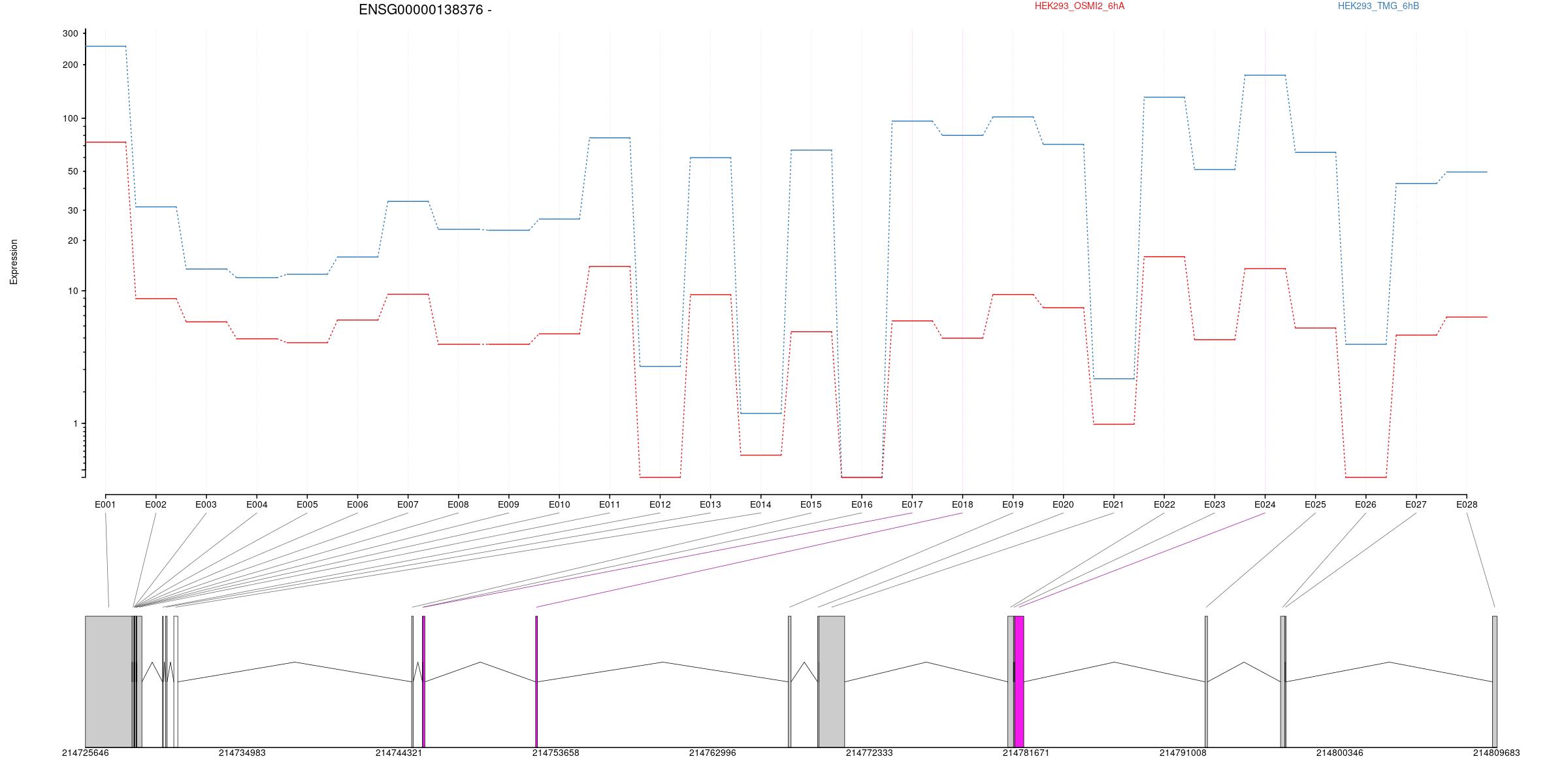Click y-axis tick value 1

(x=75, y=423)
